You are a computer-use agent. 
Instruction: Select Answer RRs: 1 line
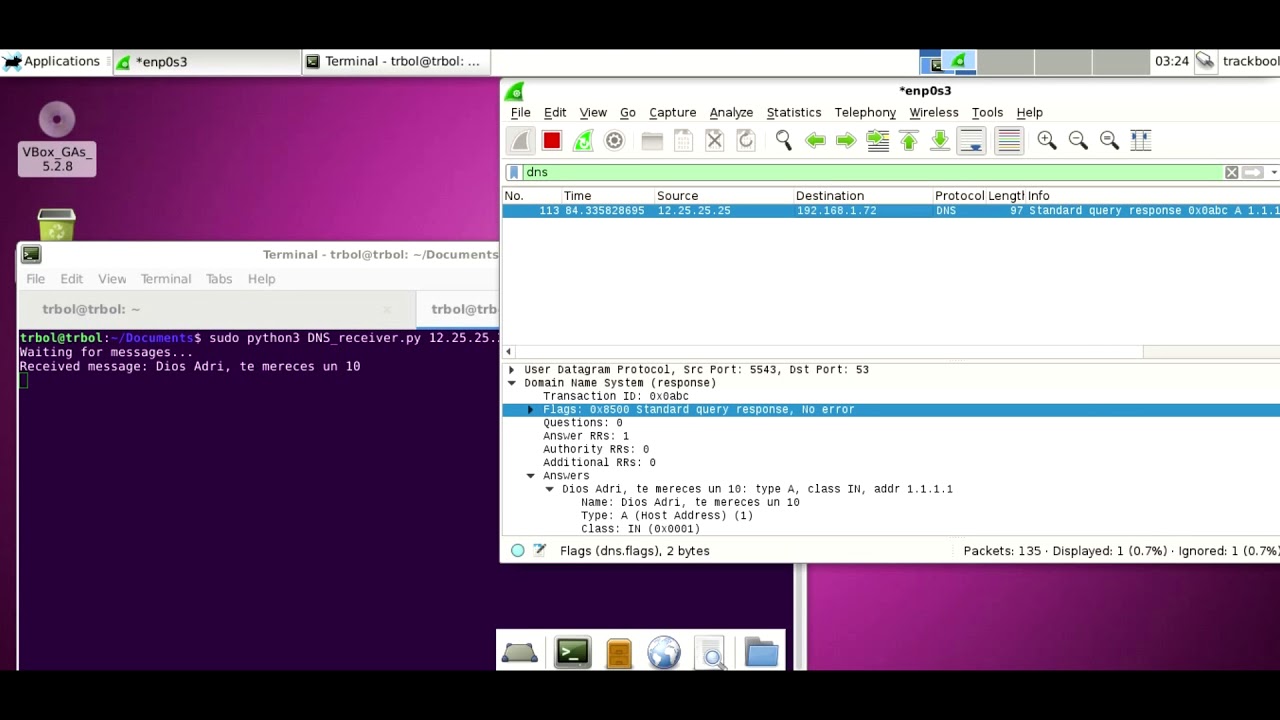(x=586, y=436)
